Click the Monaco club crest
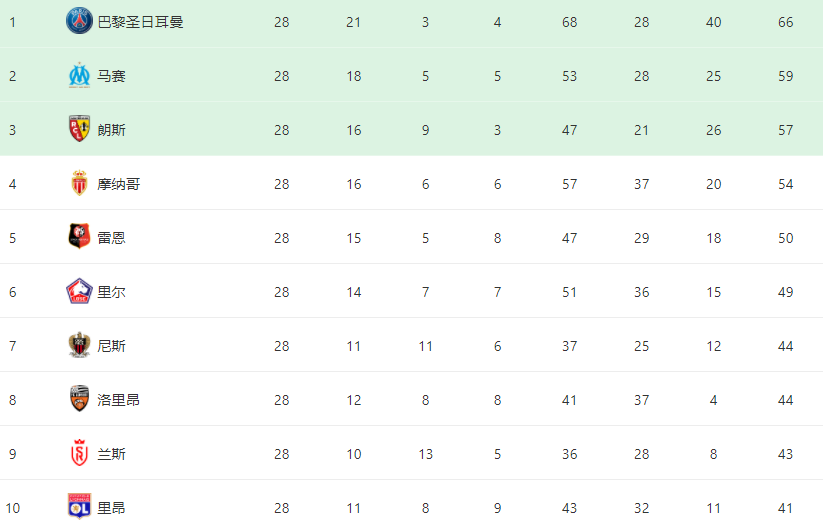This screenshot has width=823, height=530. (79, 183)
